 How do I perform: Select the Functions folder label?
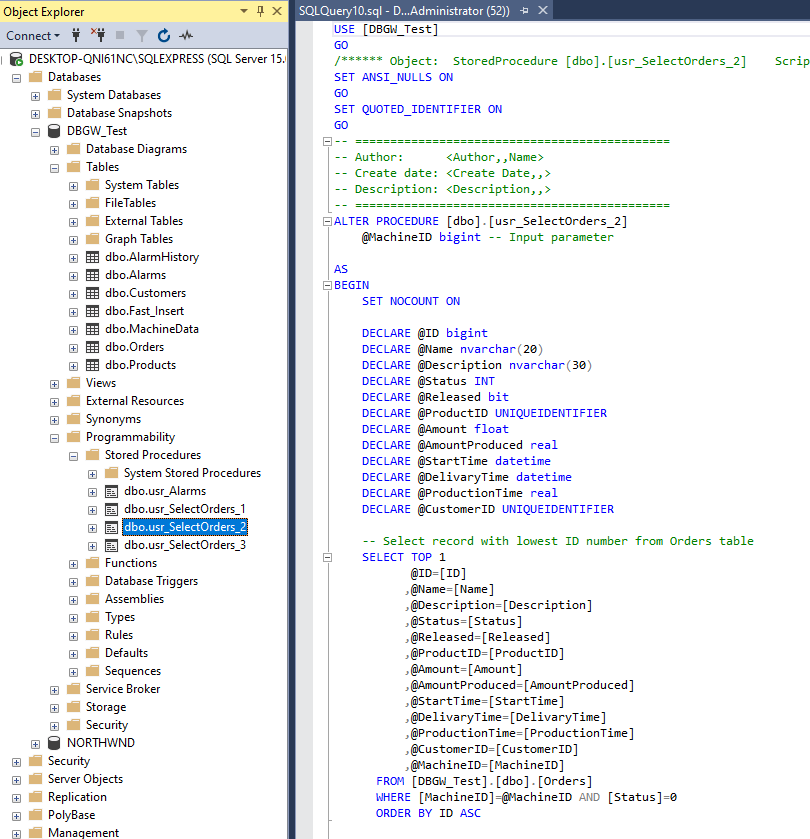click(131, 563)
